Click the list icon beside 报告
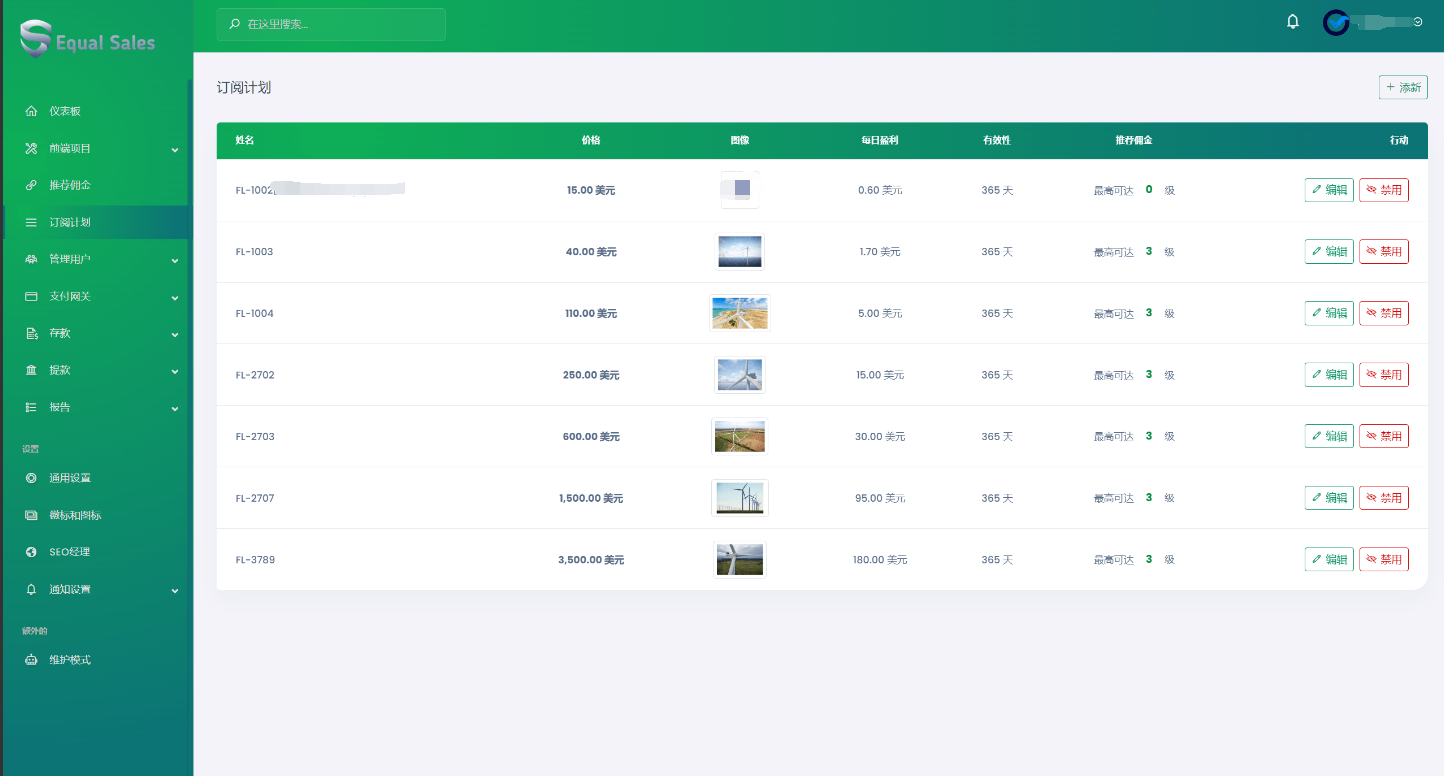This screenshot has height=776, width=1444. [31, 407]
